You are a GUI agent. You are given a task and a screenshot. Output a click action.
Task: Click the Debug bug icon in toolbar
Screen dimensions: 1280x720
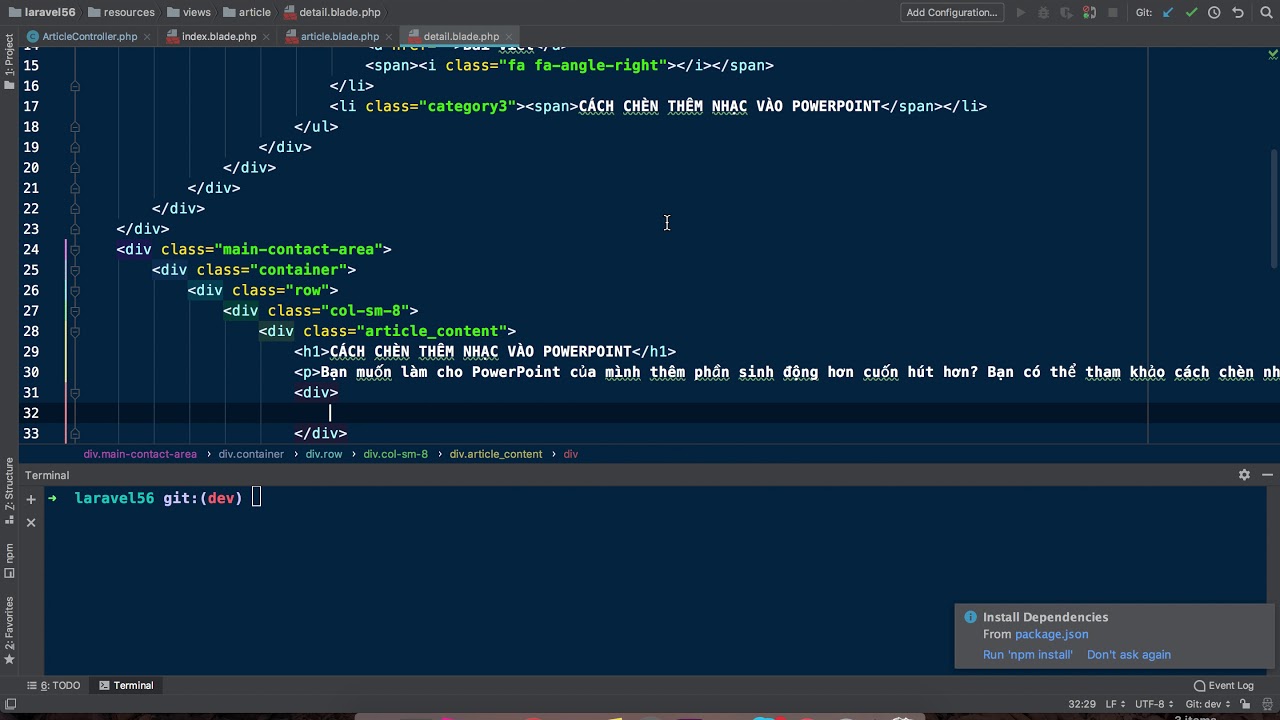(1044, 13)
